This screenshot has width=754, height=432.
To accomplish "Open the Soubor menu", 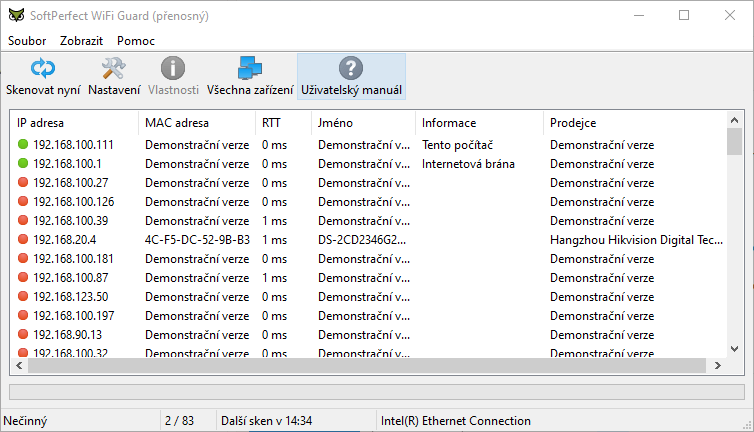I will 27,41.
